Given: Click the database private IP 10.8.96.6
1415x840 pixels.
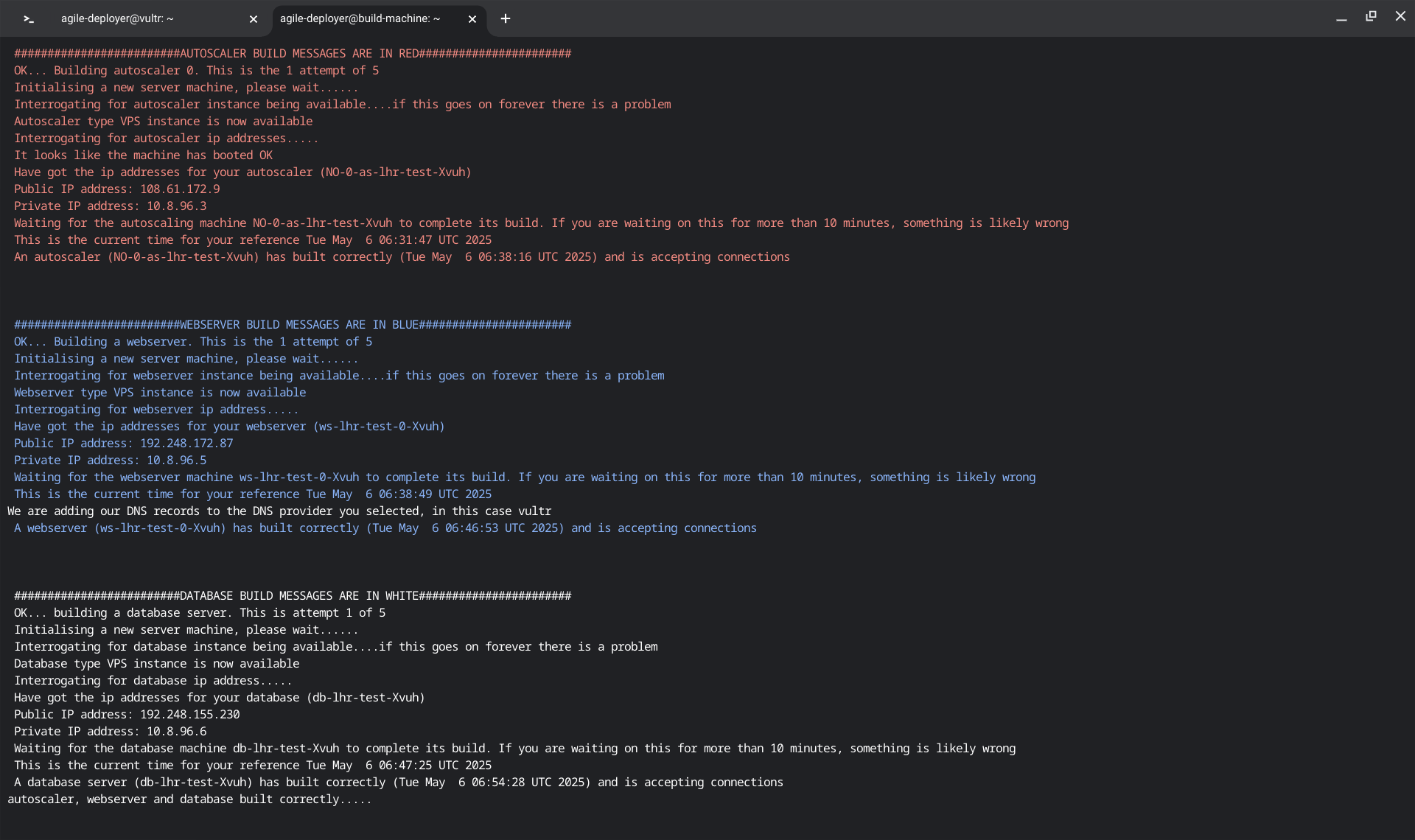Looking at the screenshot, I should click(x=176, y=732).
